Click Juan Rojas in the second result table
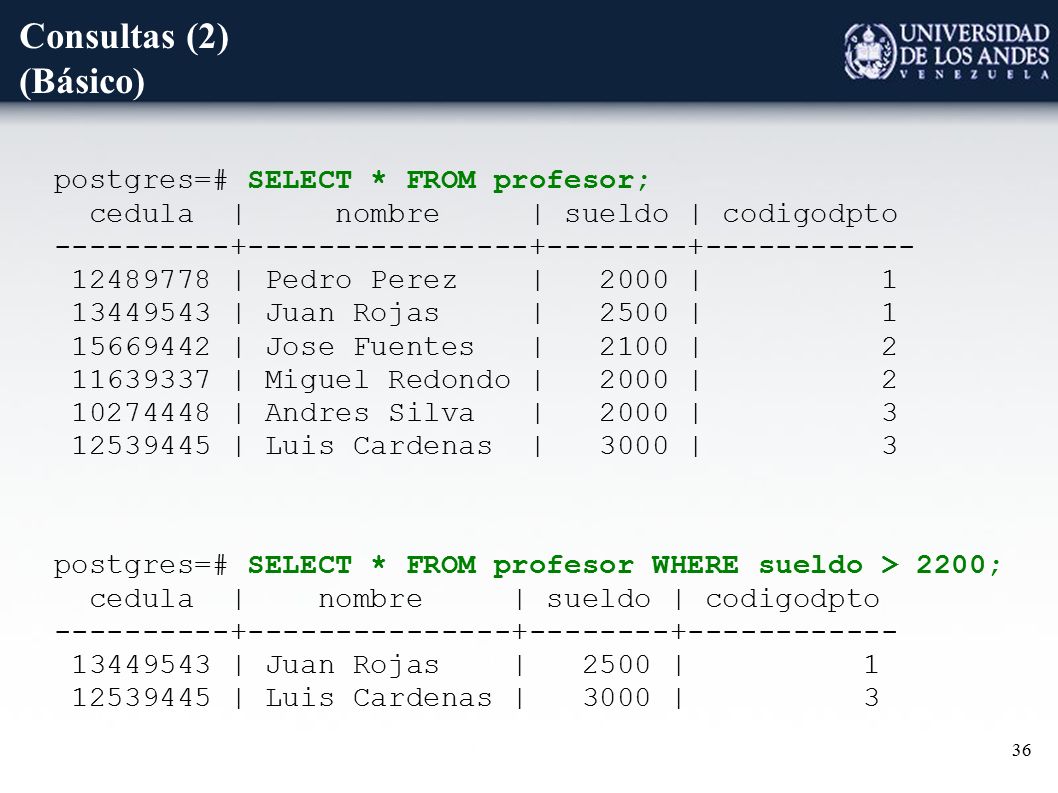 [352, 665]
